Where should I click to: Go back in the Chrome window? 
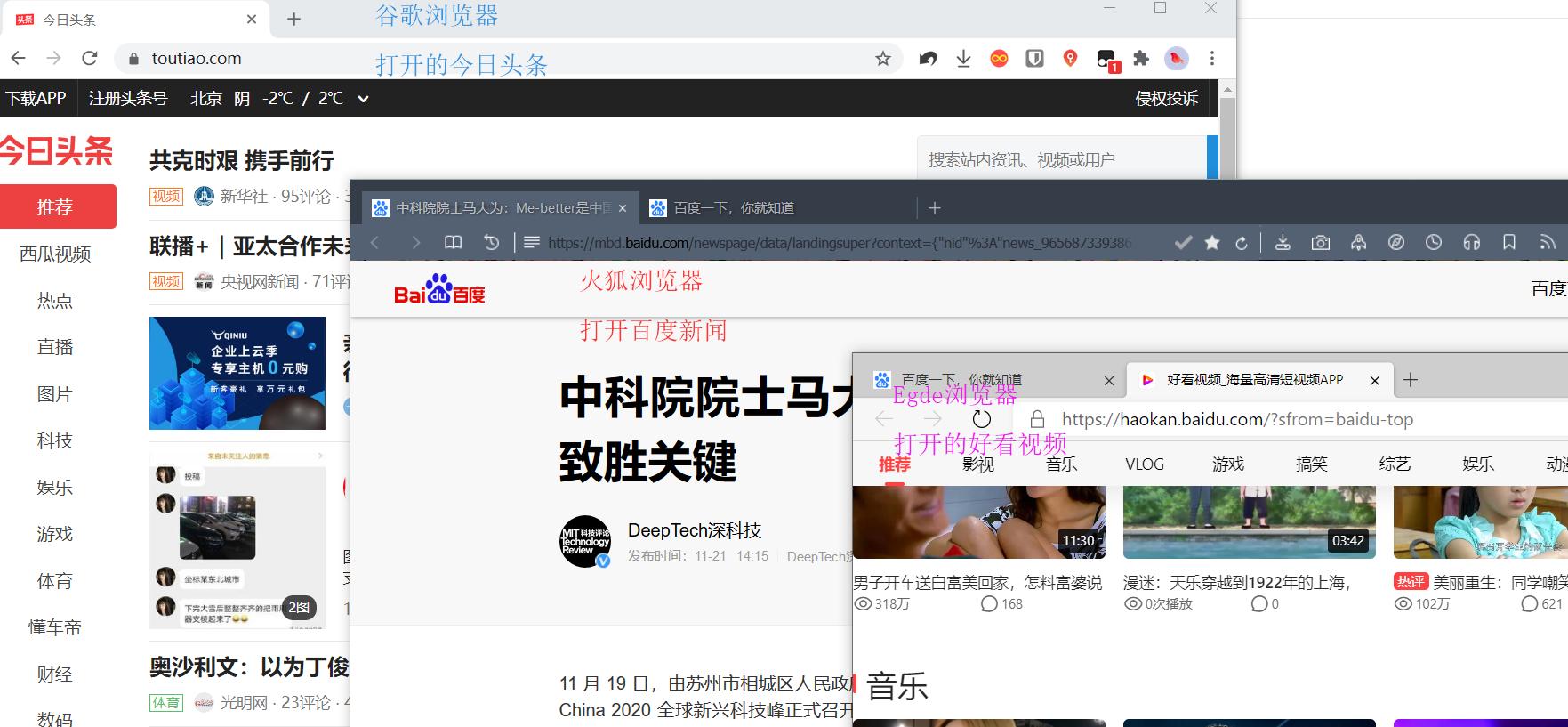click(19, 58)
